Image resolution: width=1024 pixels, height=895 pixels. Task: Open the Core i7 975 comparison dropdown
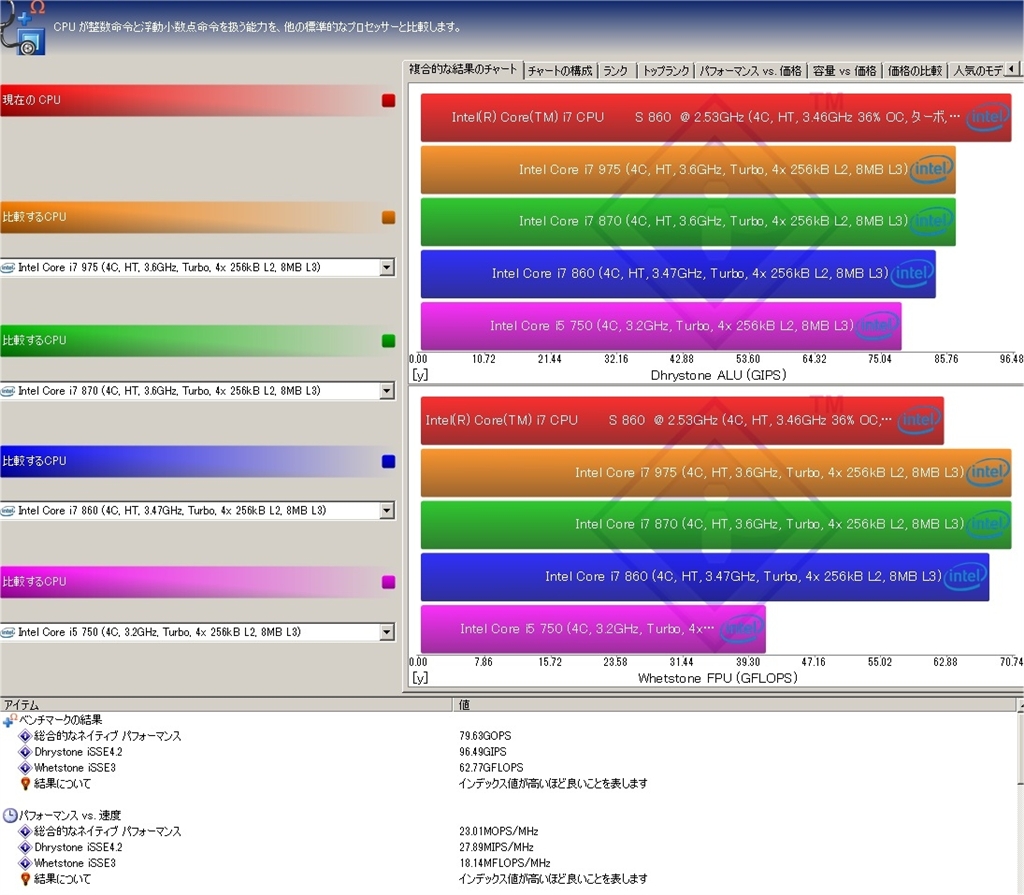pos(387,267)
